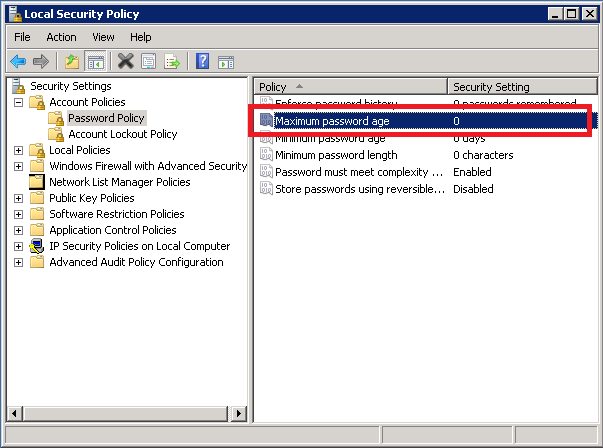Click the Public Key Policies folder icon
The height and width of the screenshot is (448, 603).
coord(37,198)
